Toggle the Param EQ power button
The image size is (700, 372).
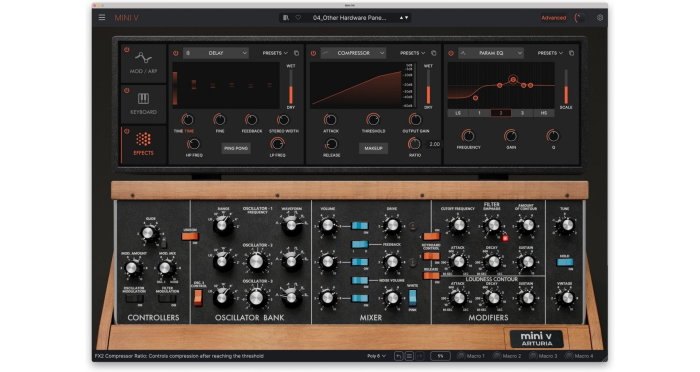click(451, 53)
